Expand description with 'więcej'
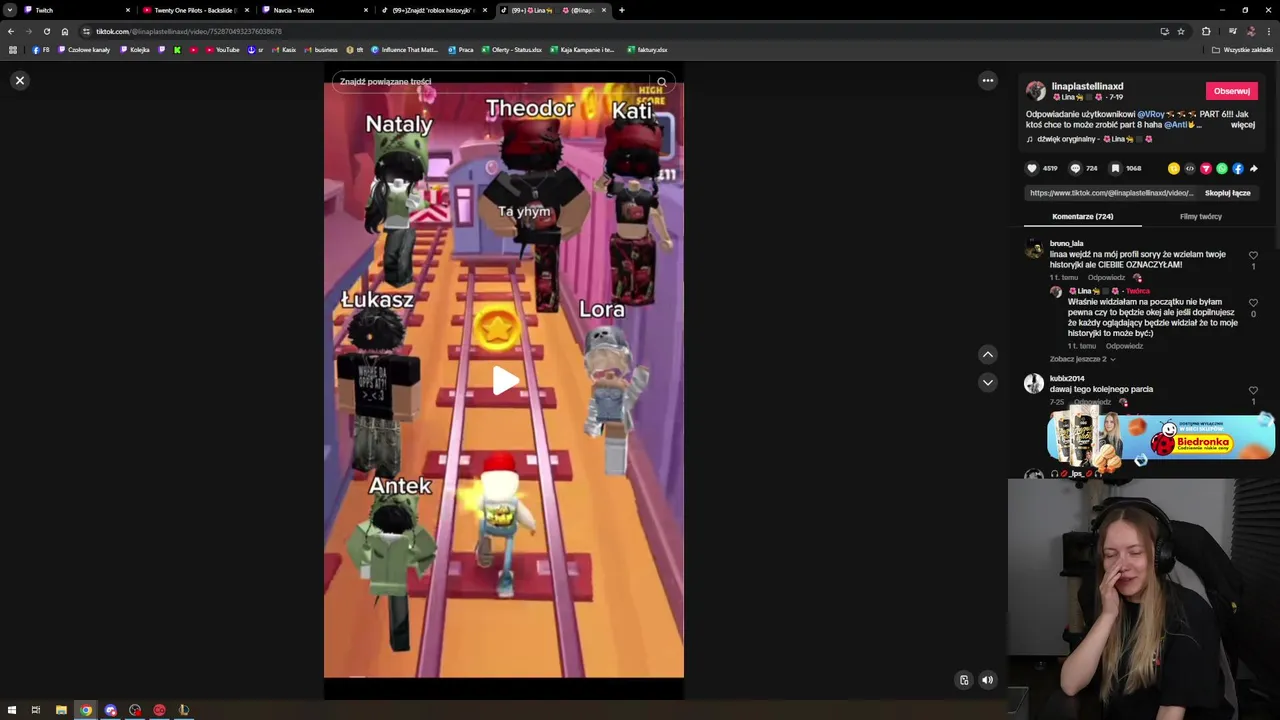The width and height of the screenshot is (1280, 720). click(x=1242, y=125)
